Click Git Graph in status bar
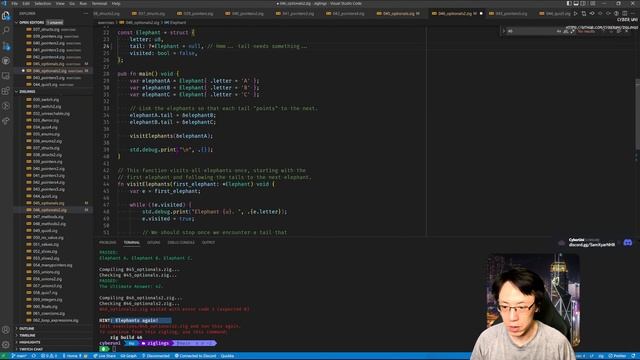This screenshot has height=360, width=640. point(129,356)
